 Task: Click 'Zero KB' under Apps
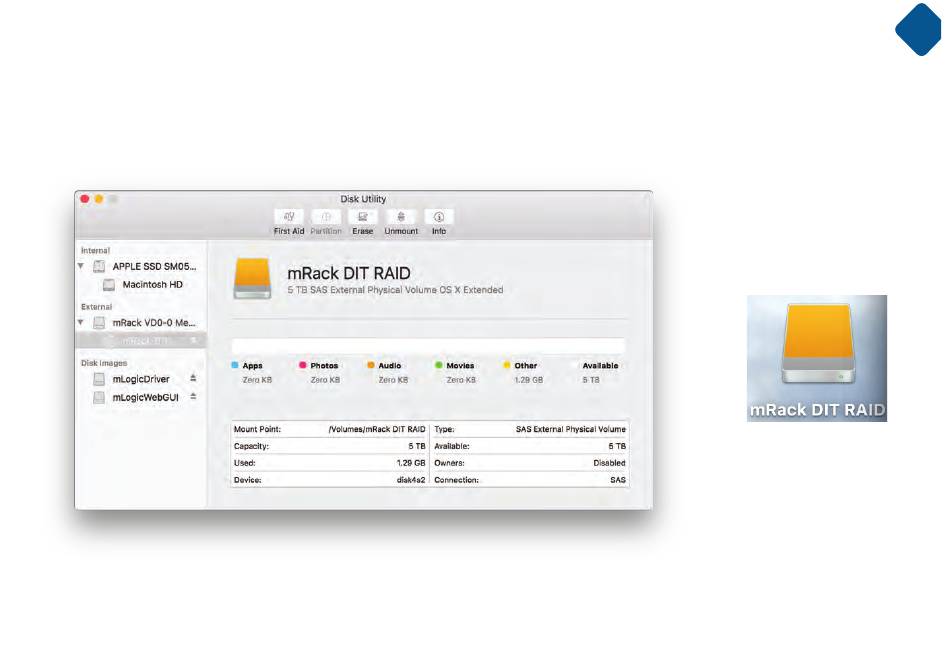point(257,380)
